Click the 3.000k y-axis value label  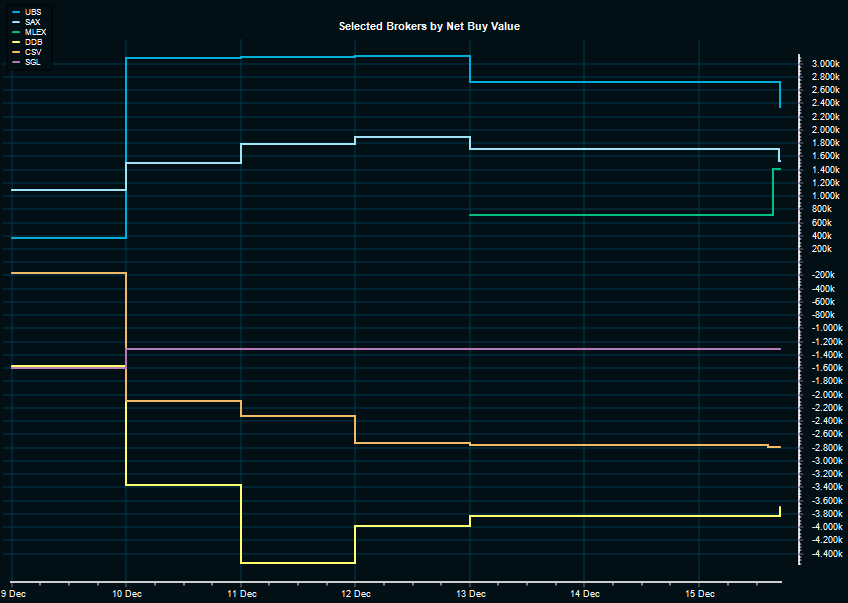pos(825,64)
